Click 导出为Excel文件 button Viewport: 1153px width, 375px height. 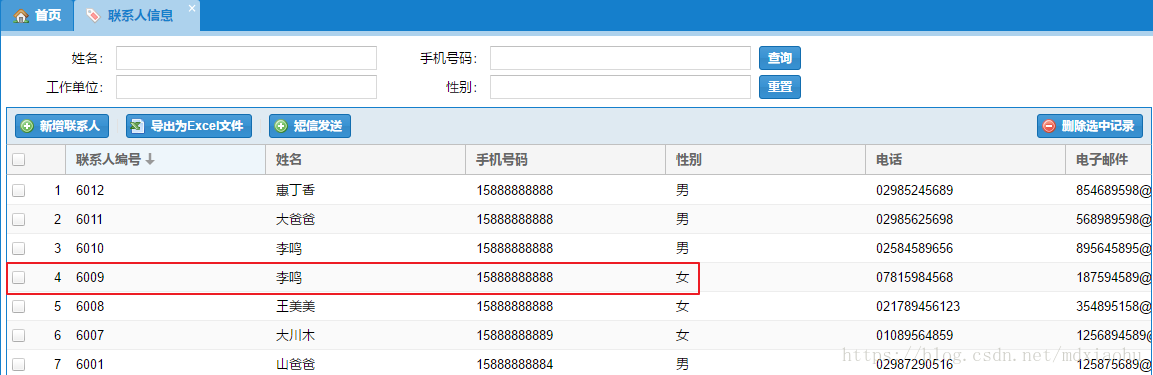(189, 126)
